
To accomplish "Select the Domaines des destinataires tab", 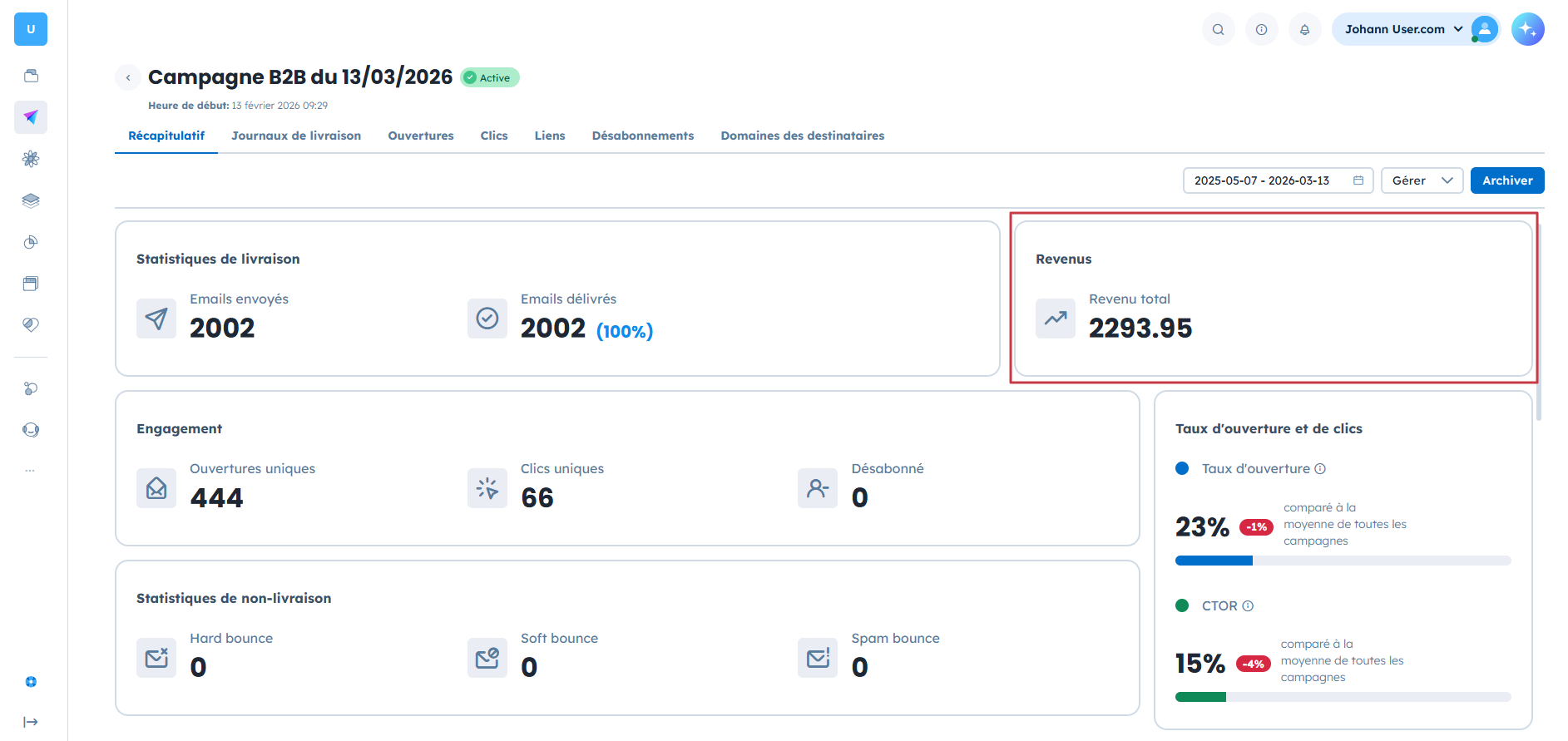I will click(802, 136).
